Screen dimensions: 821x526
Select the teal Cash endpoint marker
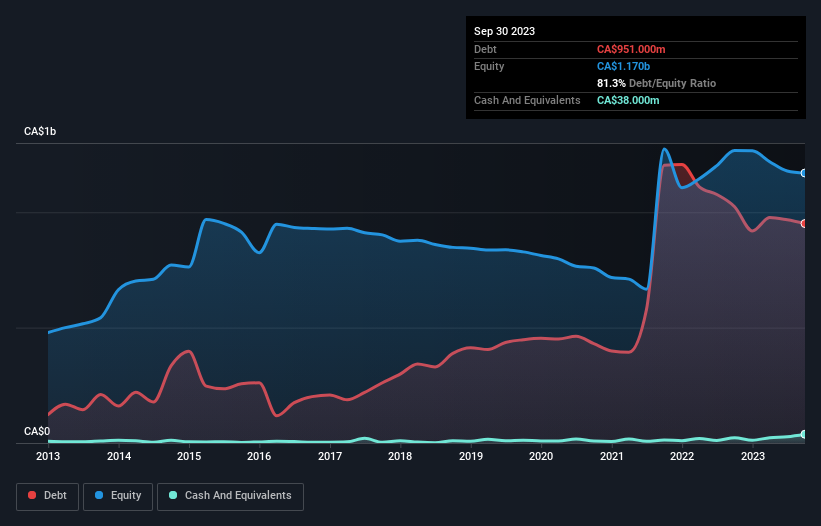[x=804, y=434]
